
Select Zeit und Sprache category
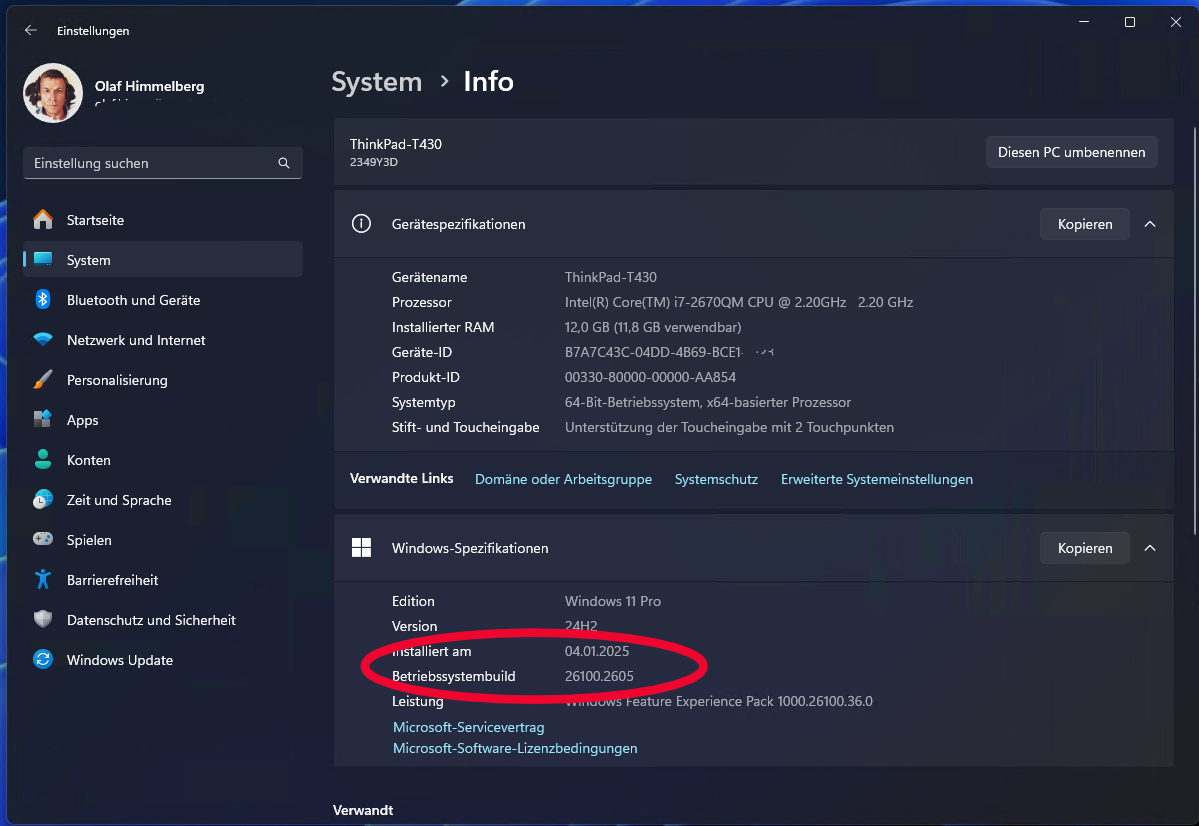[x=163, y=500]
